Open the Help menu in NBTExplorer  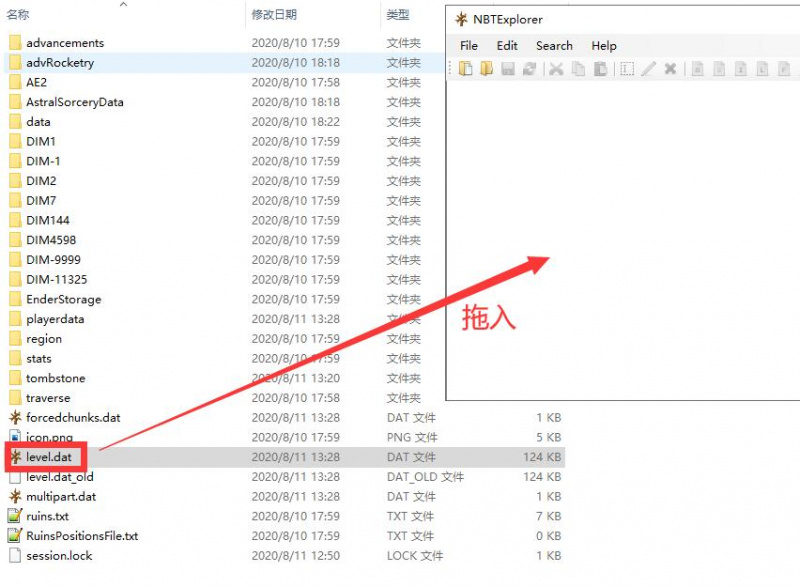pyautogui.click(x=604, y=46)
